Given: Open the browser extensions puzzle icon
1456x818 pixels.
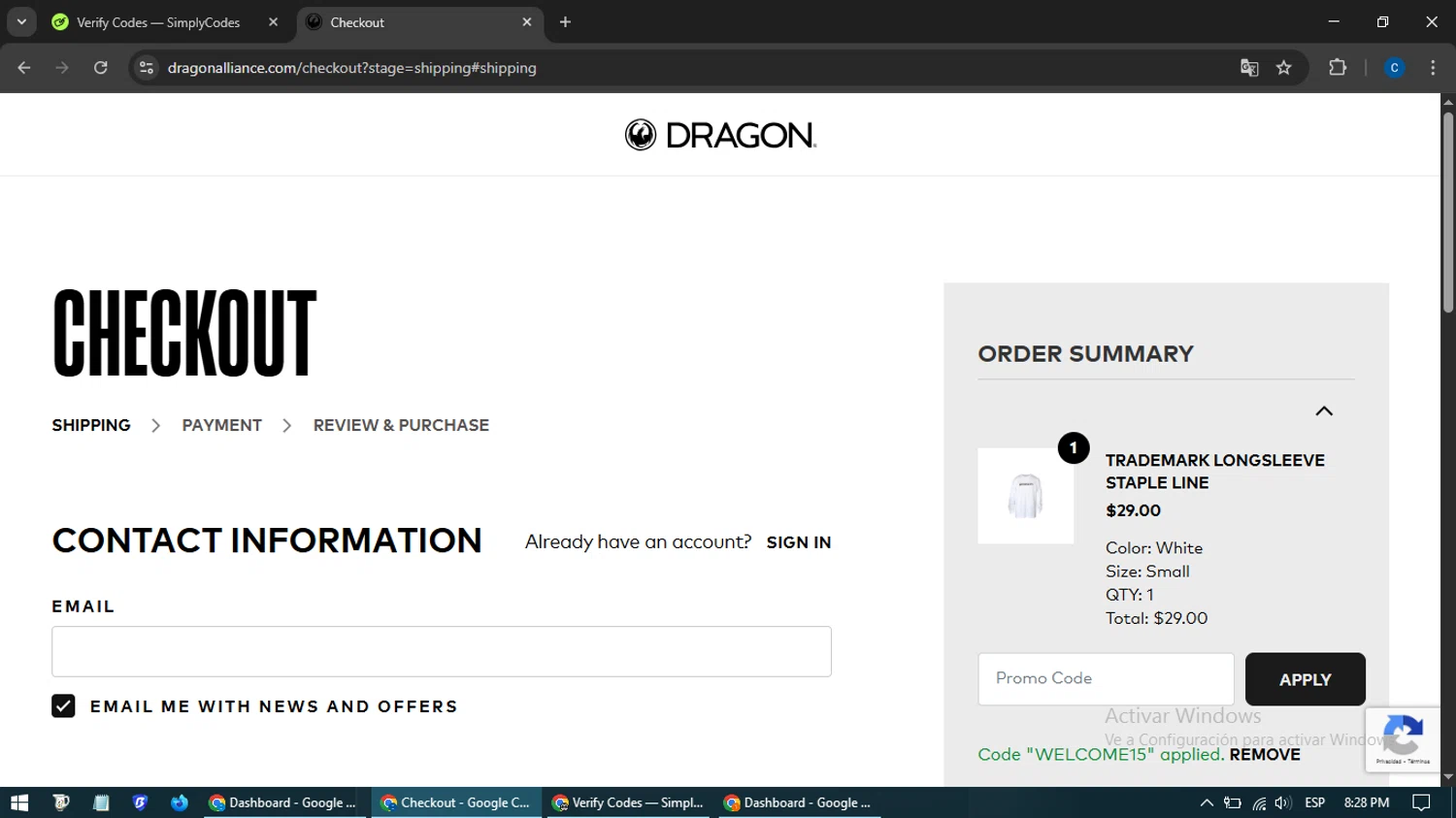Looking at the screenshot, I should tap(1338, 68).
